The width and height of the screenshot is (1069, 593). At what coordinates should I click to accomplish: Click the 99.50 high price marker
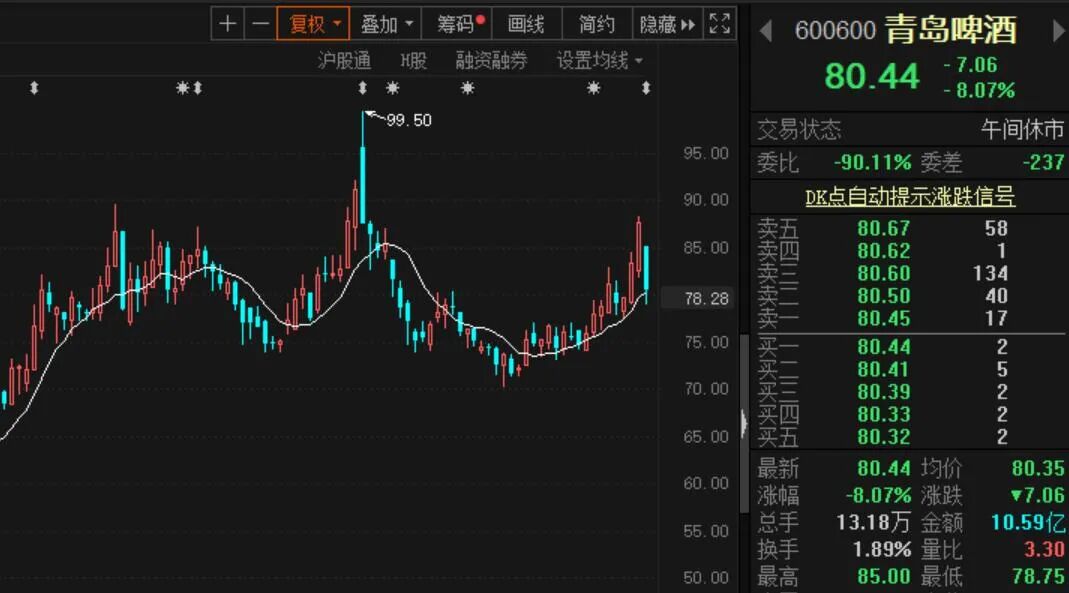(408, 120)
